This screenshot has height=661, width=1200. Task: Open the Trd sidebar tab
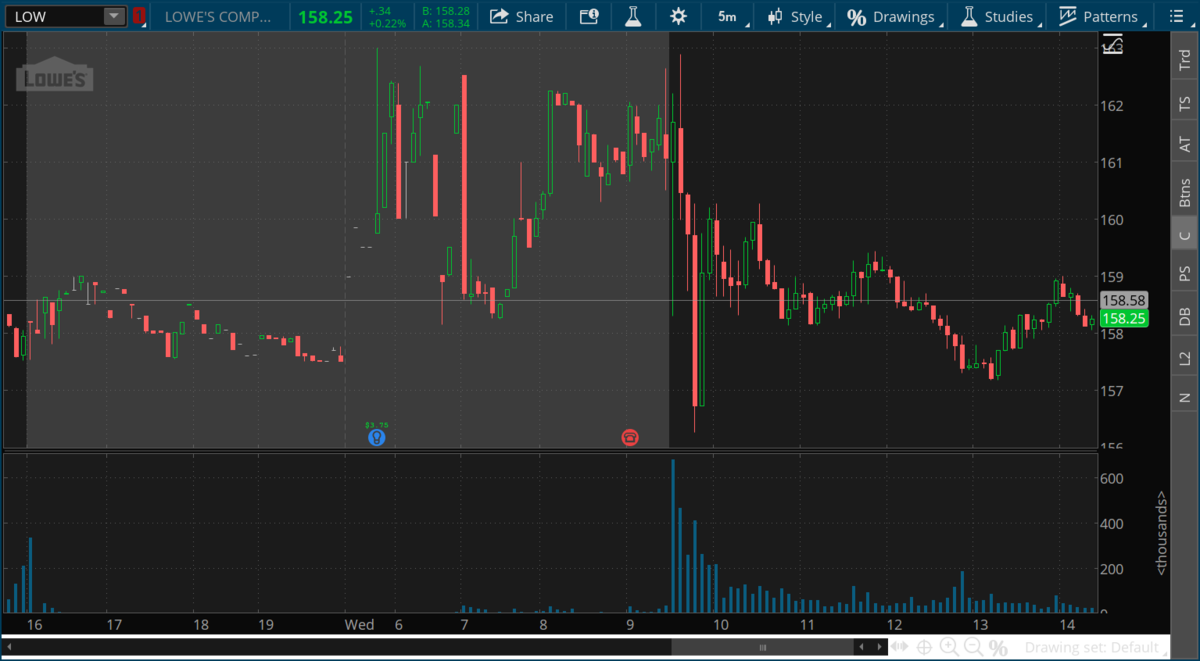(x=1185, y=60)
